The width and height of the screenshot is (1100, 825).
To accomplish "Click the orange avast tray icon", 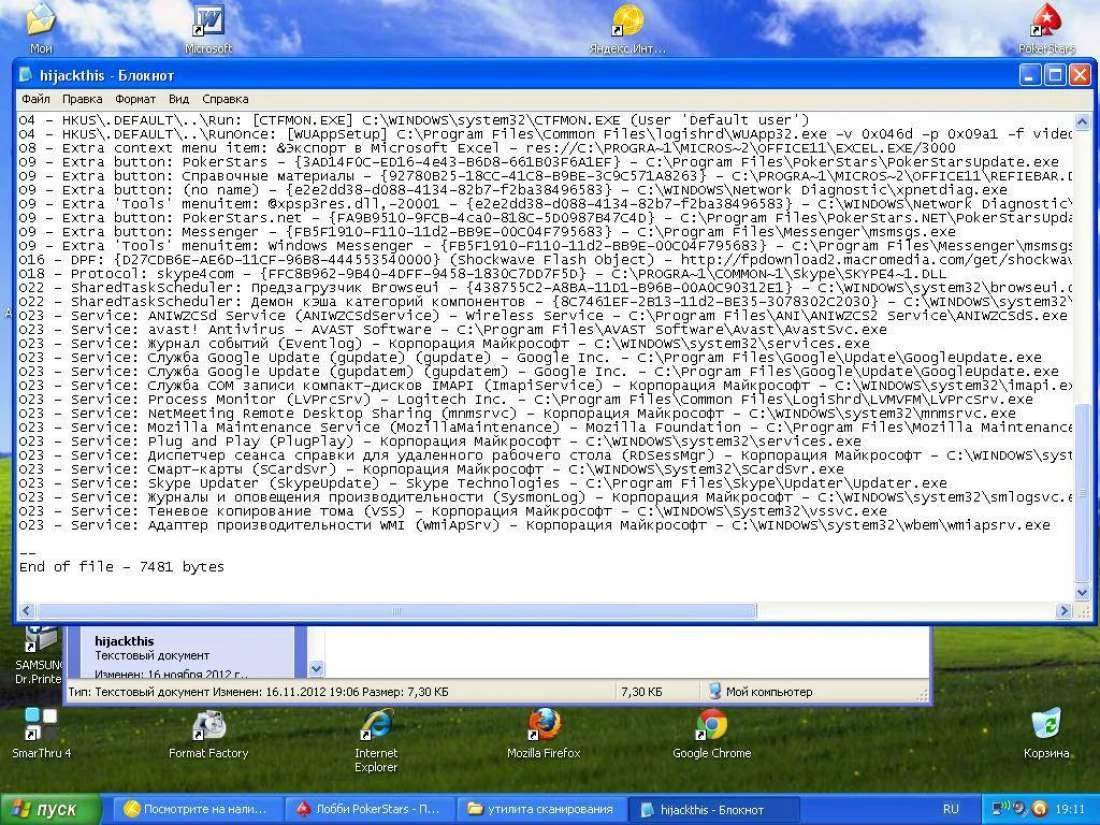I will click(1040, 809).
